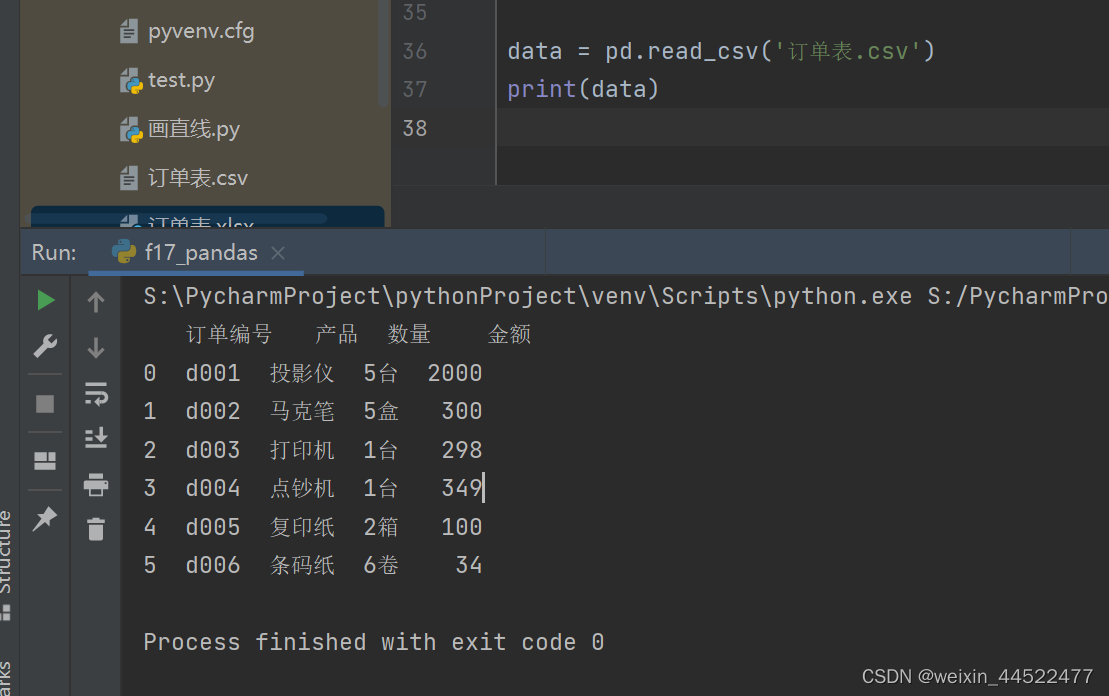Screen dimensions: 1109x696
Task: Open test.py in the project tree
Action: tap(181, 80)
